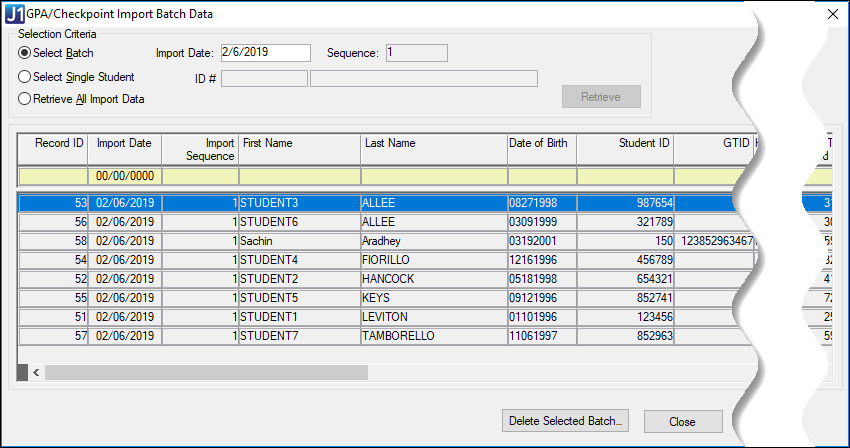Click the Import Date input field

click(266, 53)
